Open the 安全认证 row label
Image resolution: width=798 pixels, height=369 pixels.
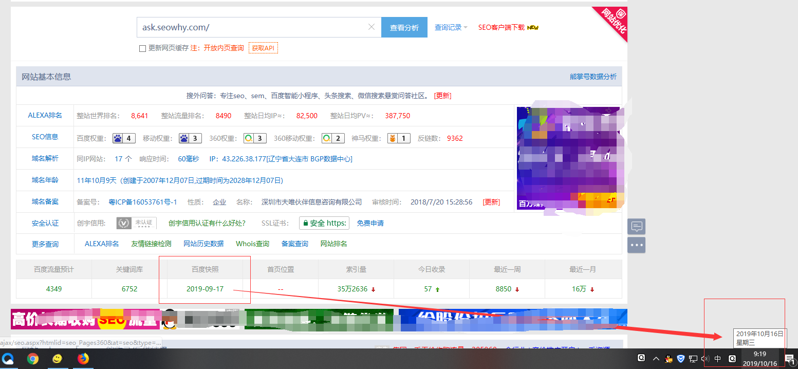(x=45, y=223)
